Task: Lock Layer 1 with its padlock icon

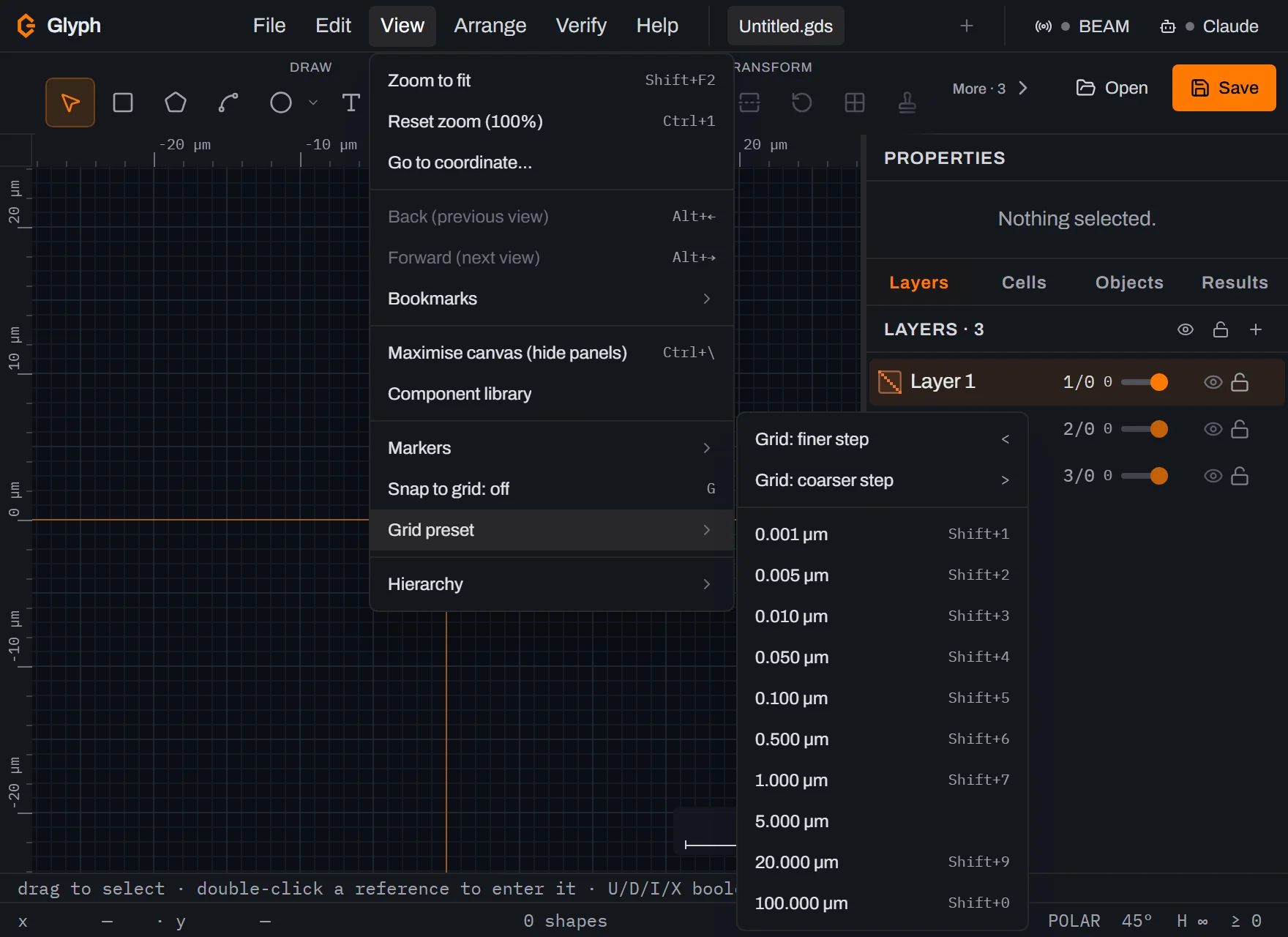Action: 1240,382
